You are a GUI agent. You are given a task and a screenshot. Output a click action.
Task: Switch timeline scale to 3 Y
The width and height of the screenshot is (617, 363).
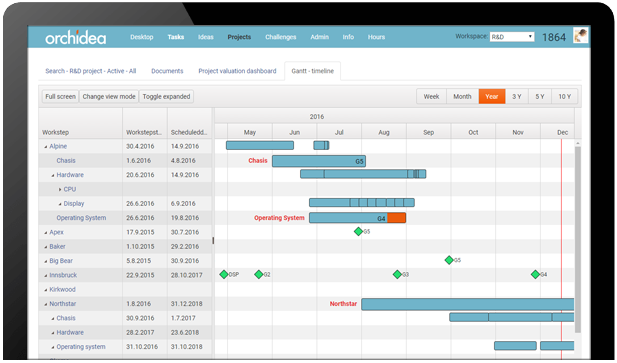517,96
